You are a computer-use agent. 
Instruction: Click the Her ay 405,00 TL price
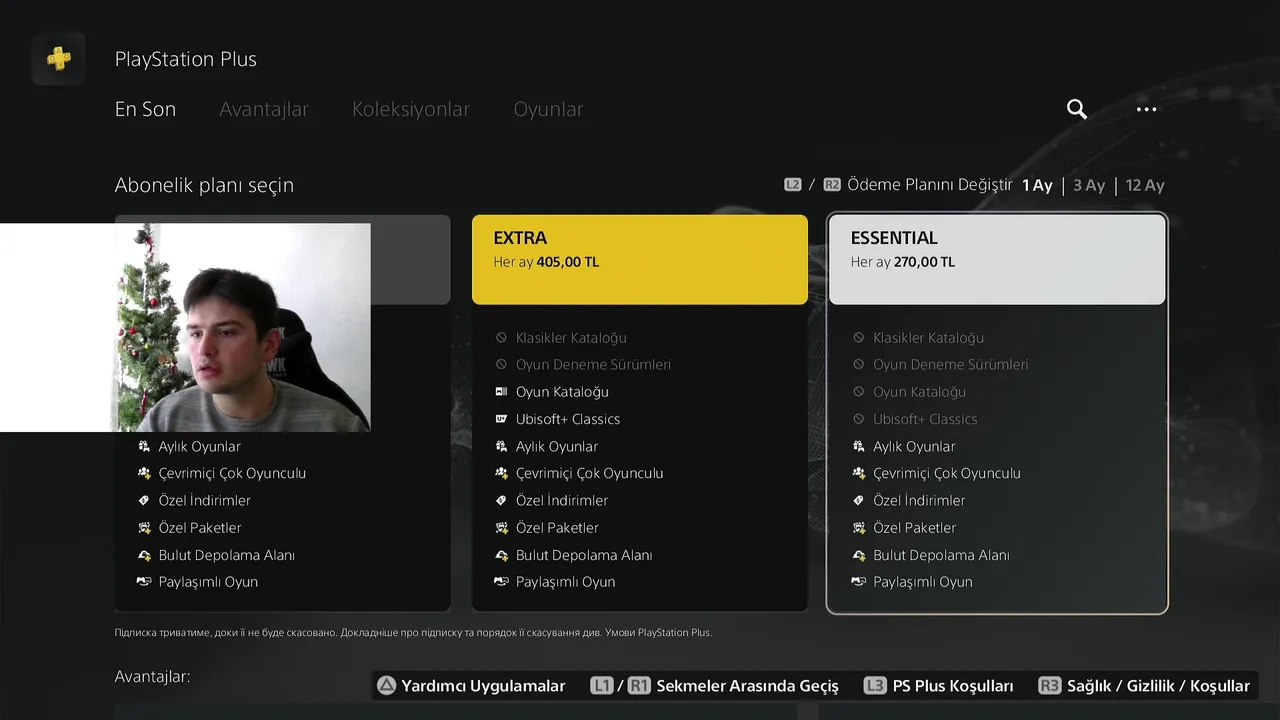pos(546,262)
